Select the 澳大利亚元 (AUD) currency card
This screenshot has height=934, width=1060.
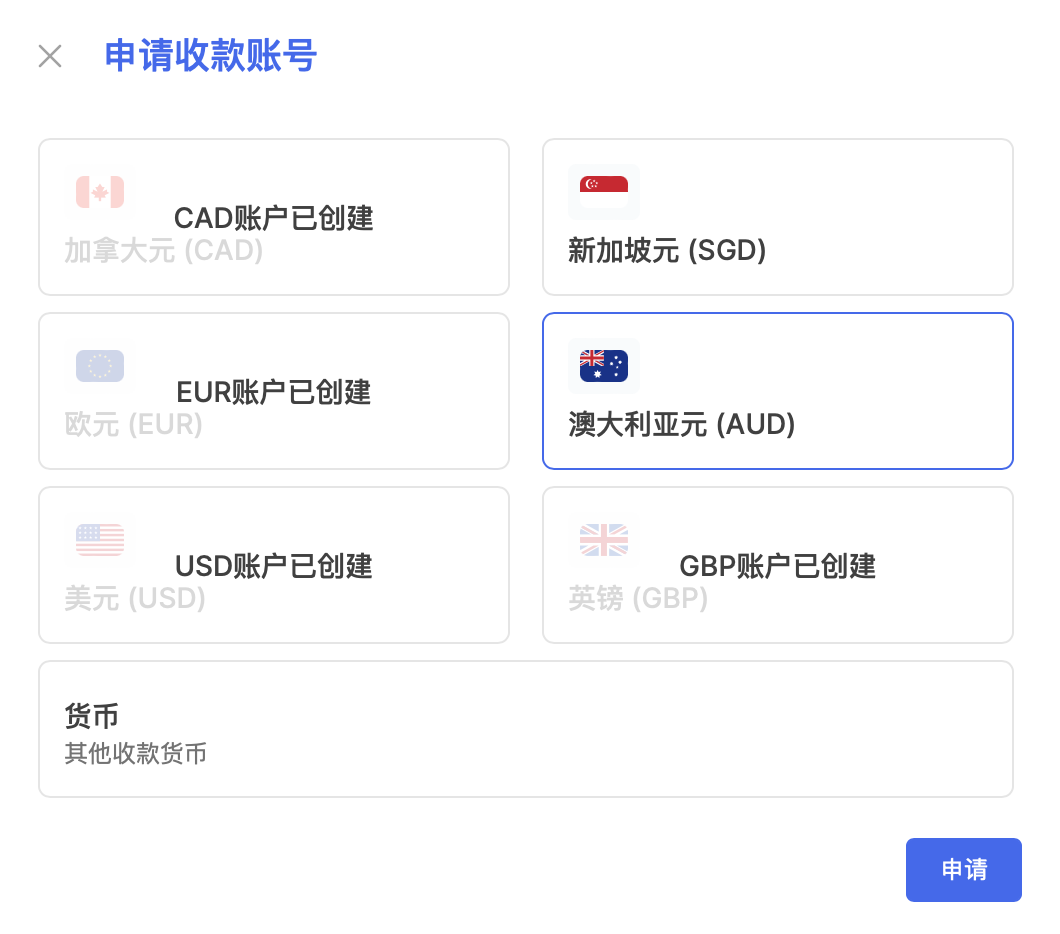tap(777, 391)
